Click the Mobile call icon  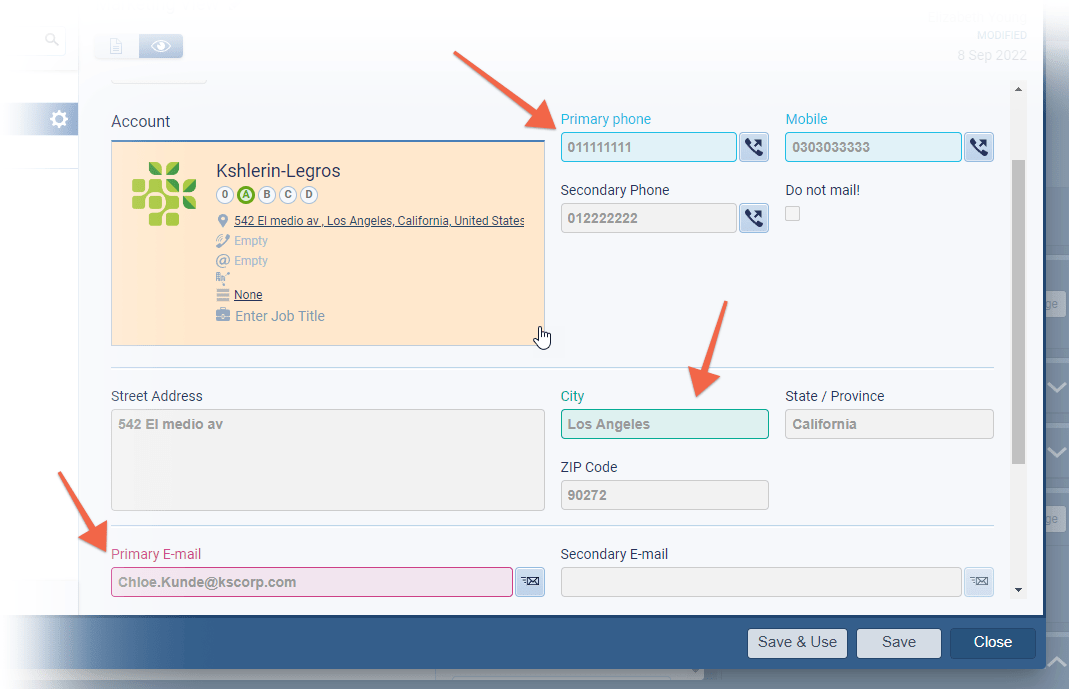coord(978,147)
